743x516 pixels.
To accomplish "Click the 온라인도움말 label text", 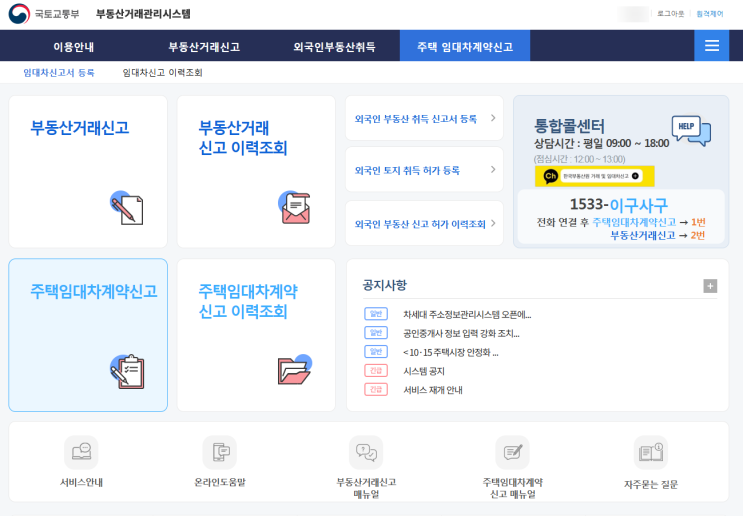I will (220, 482).
